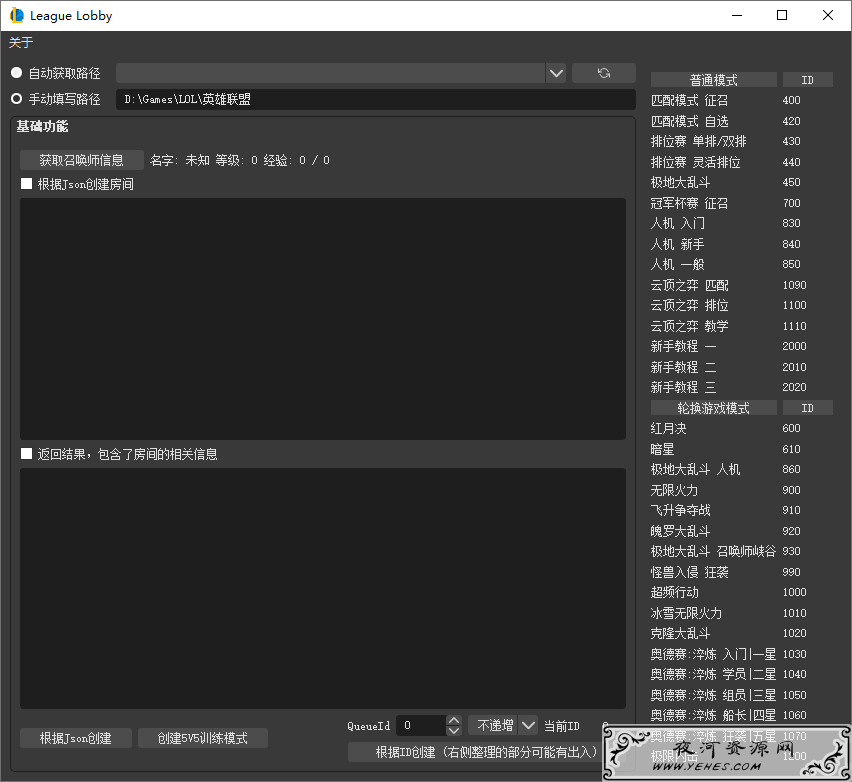This screenshot has width=852, height=782.
Task: Select the 奥德赛:淬炼 船长|四星 row
Action: [x=742, y=715]
